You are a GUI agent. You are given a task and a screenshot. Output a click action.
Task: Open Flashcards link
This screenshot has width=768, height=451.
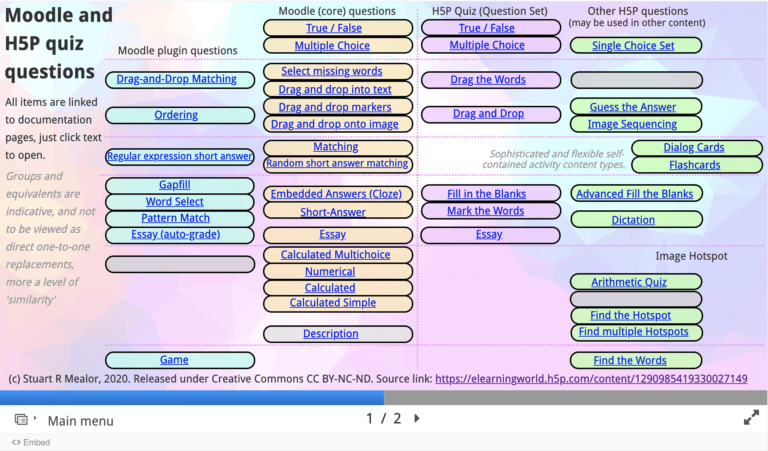tap(695, 165)
